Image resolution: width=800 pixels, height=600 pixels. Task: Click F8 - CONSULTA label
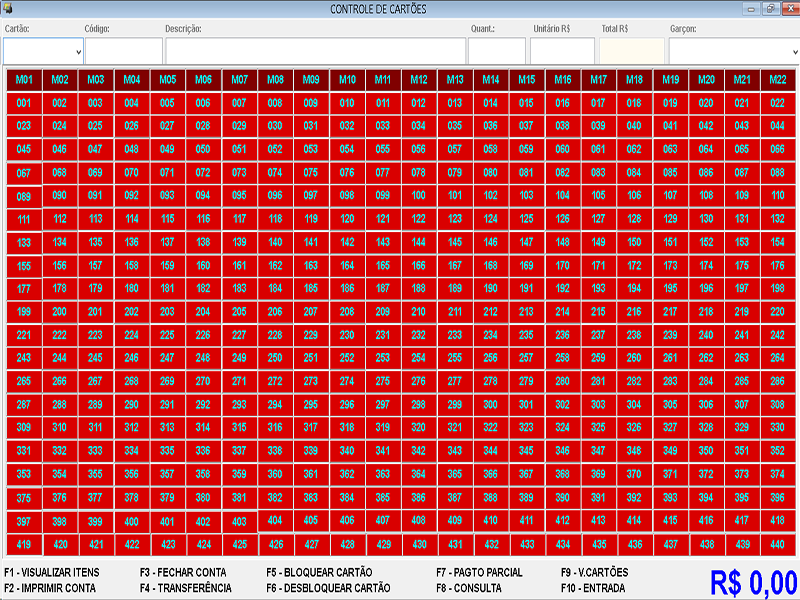pyautogui.click(x=469, y=588)
